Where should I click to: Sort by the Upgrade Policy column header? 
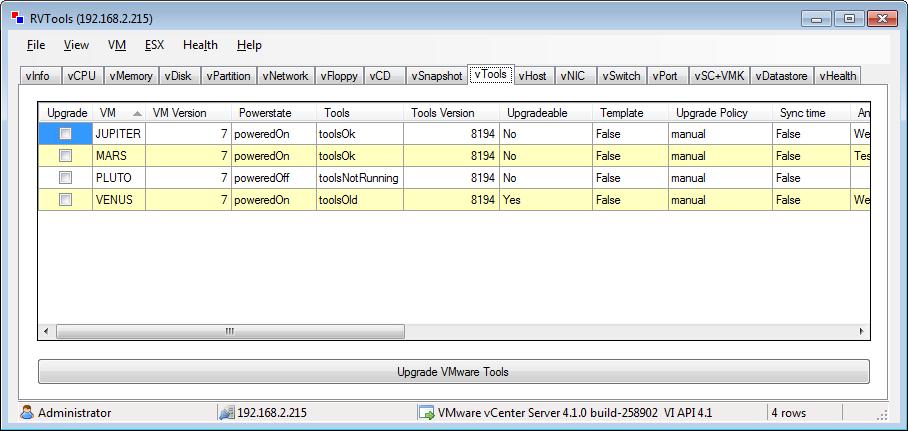pos(720,113)
